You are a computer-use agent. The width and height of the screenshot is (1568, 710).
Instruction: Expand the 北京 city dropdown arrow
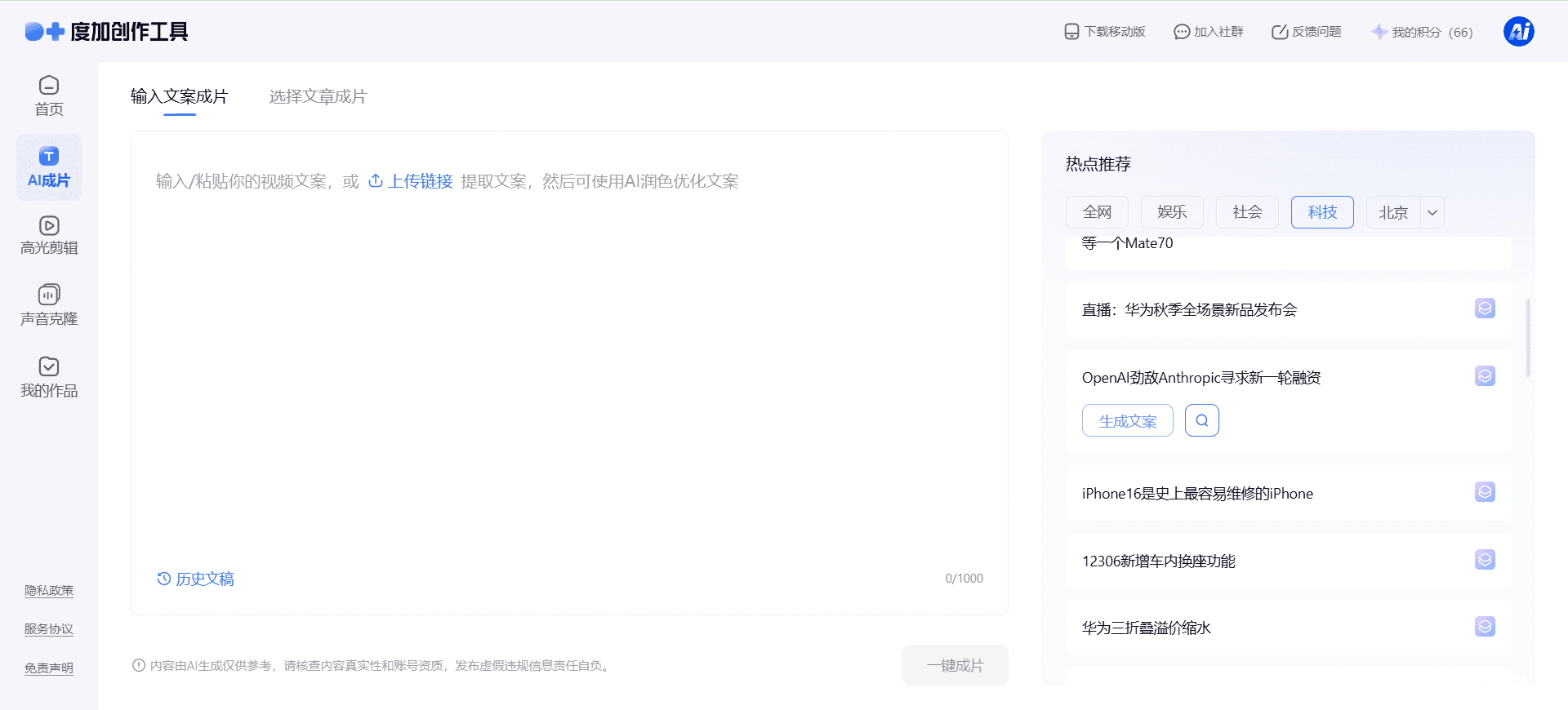pyautogui.click(x=1432, y=212)
